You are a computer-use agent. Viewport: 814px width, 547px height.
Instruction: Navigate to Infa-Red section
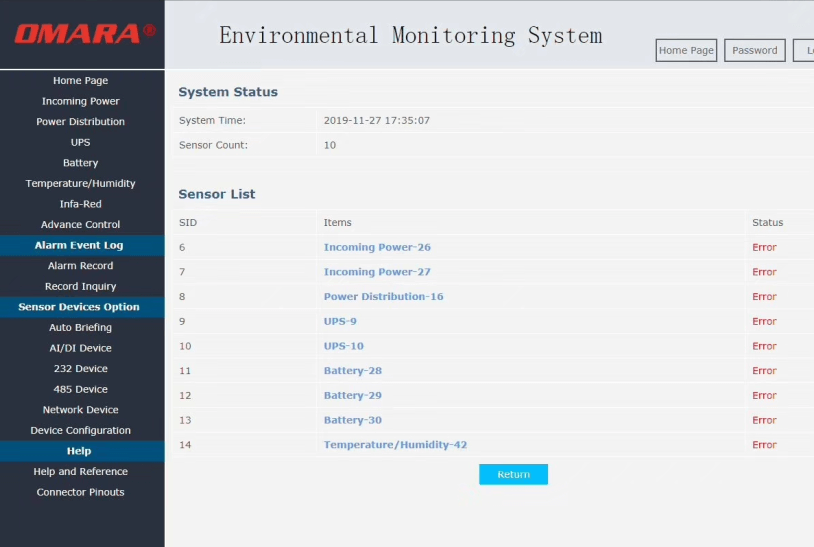(81, 204)
